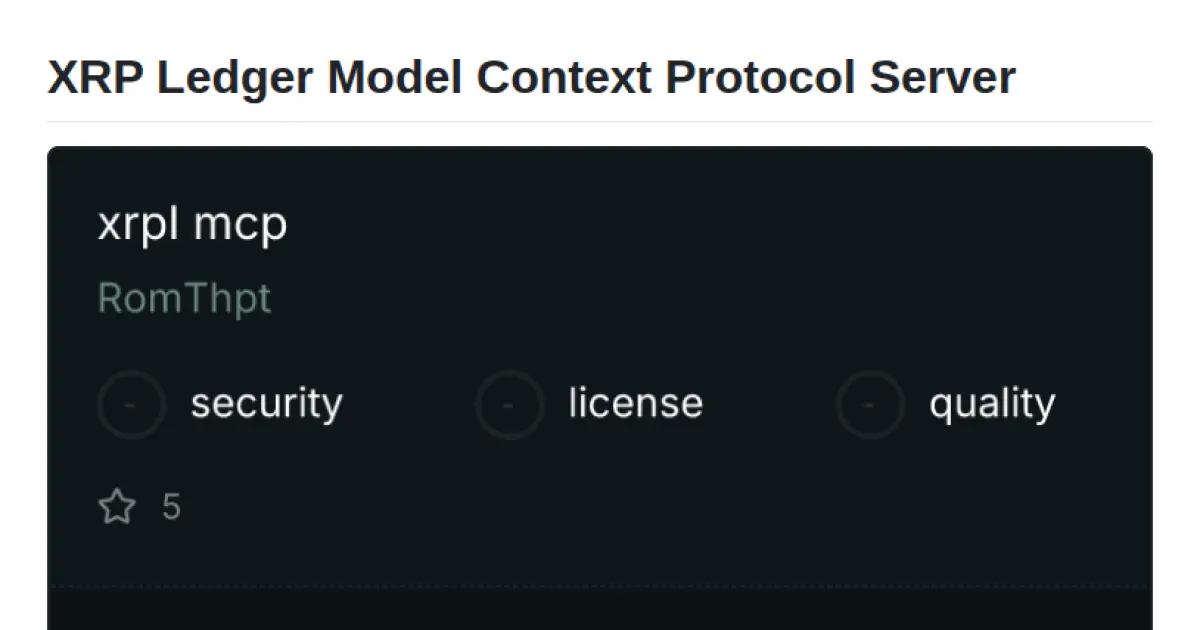The height and width of the screenshot is (630, 1200).
Task: Select the security label tab
Action: click(267, 404)
